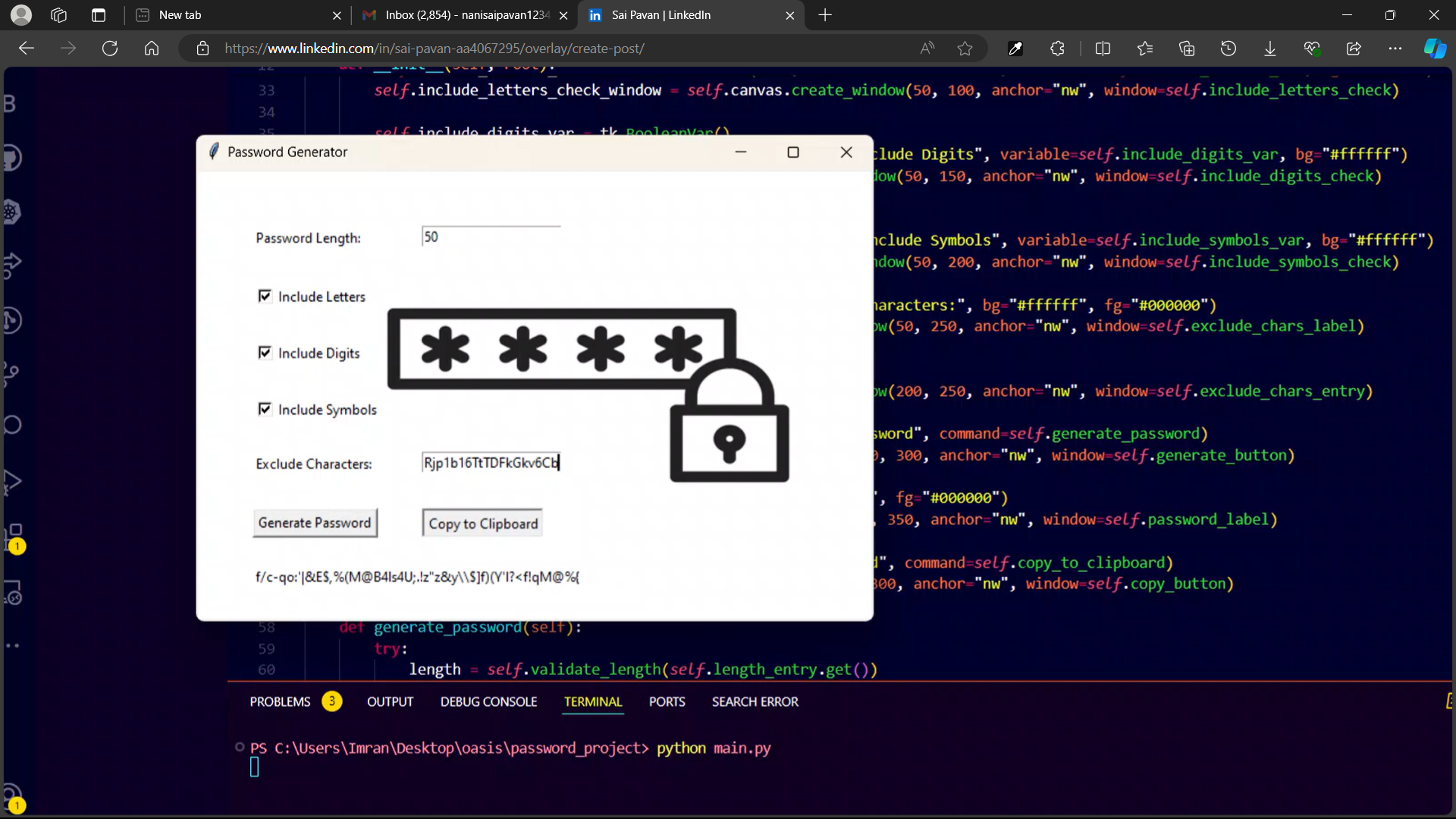Add this page to favorites

point(965,49)
